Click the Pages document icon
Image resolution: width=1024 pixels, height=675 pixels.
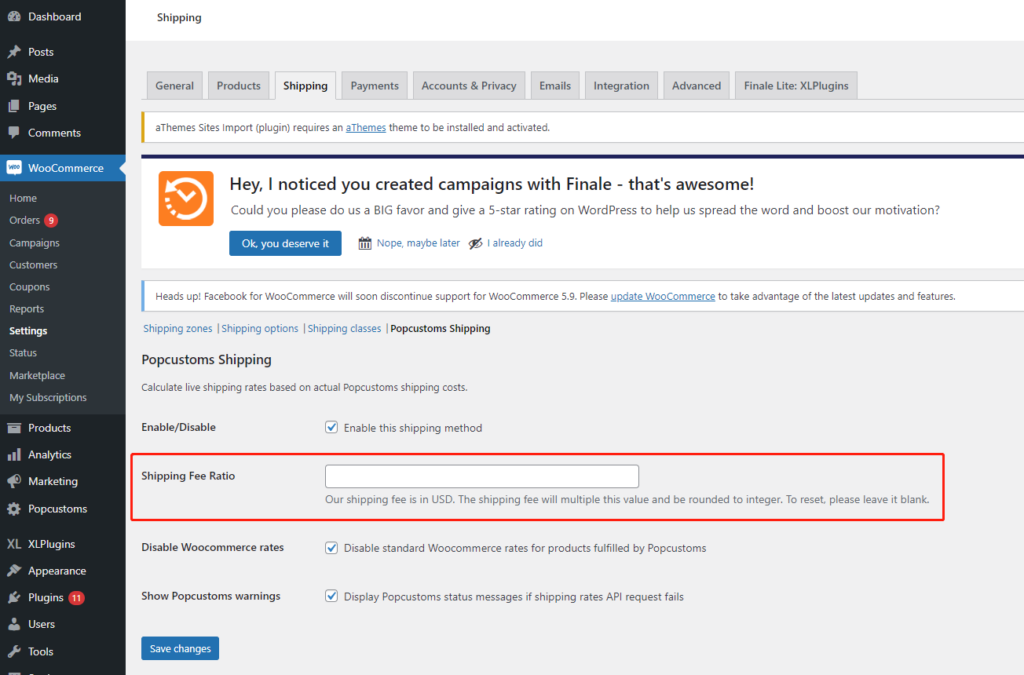(x=14, y=106)
